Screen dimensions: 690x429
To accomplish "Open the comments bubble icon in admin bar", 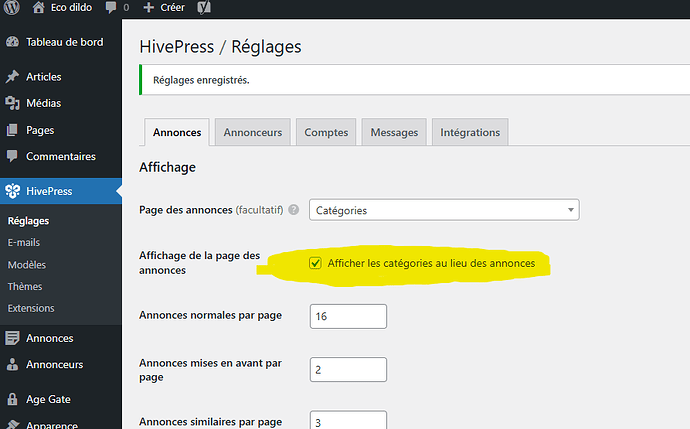I will point(111,8).
